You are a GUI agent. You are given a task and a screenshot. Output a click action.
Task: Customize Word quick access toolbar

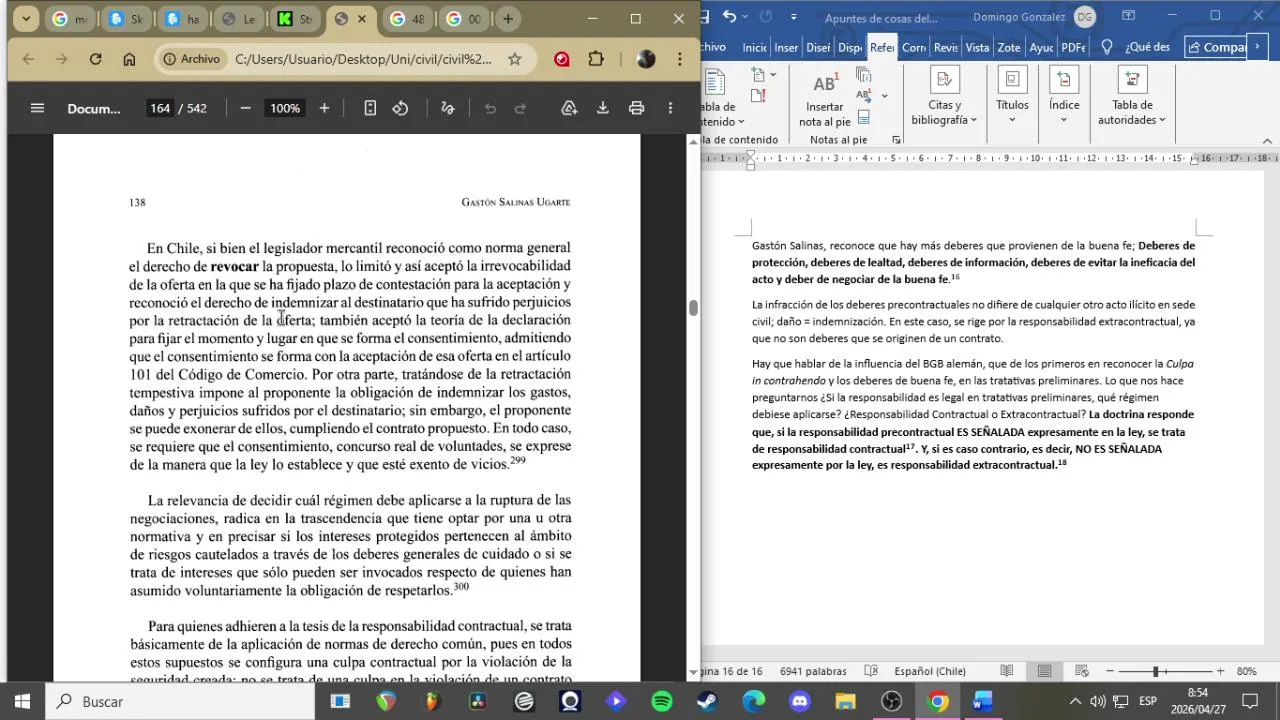(794, 17)
